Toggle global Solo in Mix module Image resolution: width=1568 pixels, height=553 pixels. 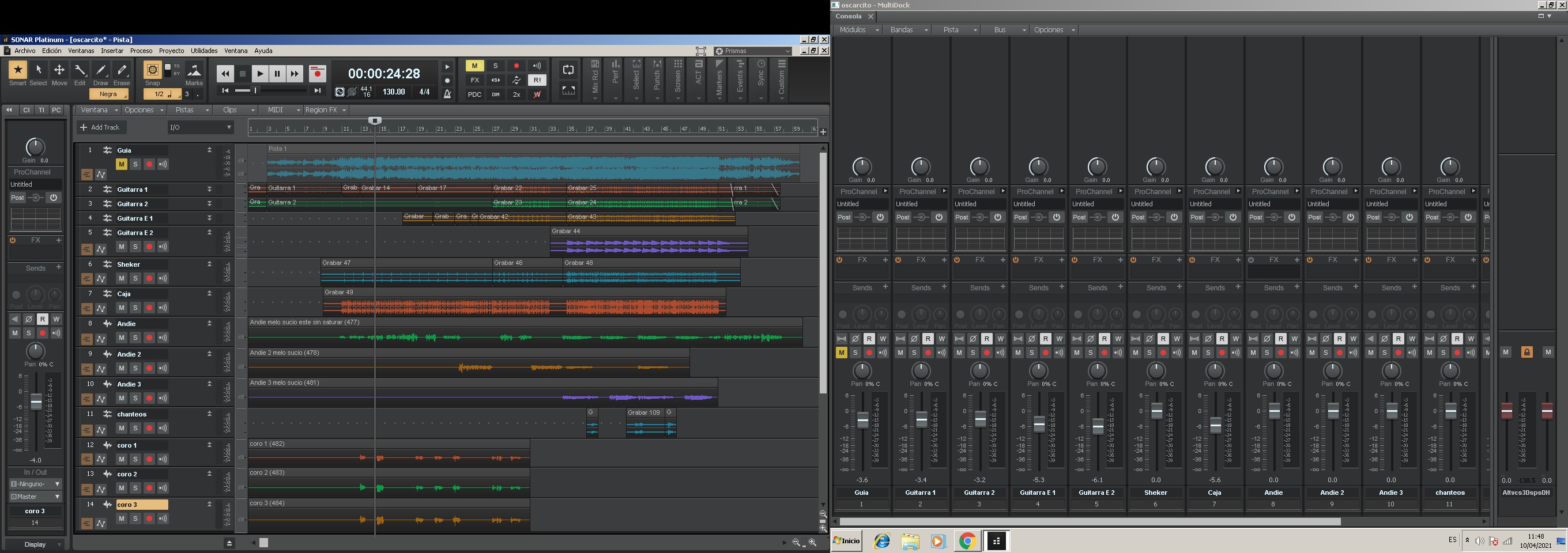496,66
